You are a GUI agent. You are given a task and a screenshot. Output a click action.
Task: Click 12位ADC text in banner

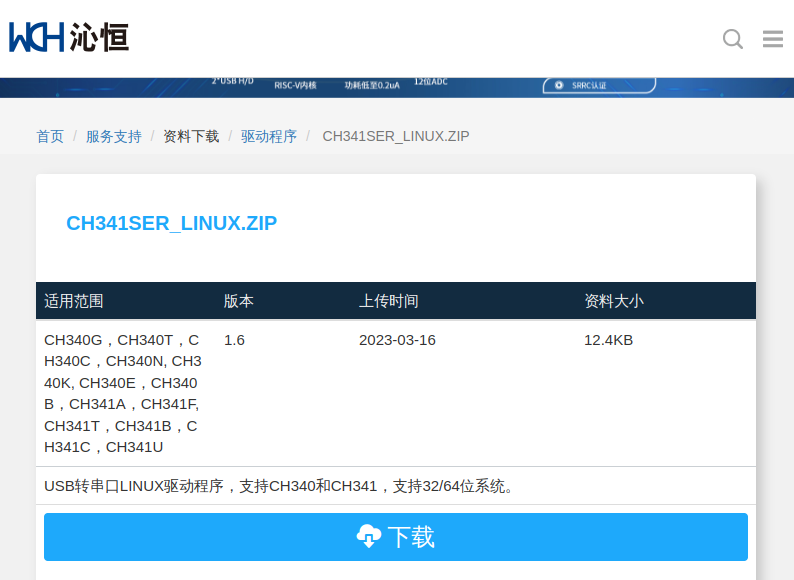tap(431, 82)
